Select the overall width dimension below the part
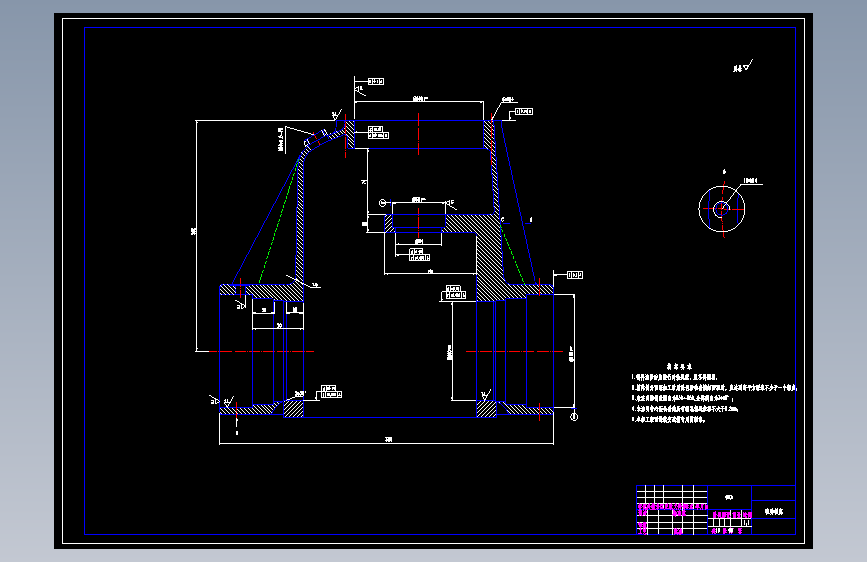867x562 pixels. tap(387, 440)
